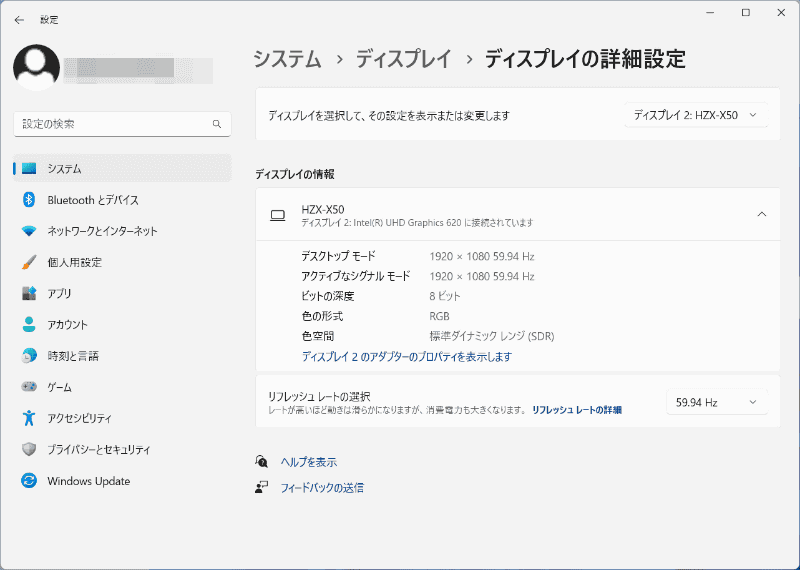800x570 pixels.
Task: Click the Windows Update sync icon
Action: point(29,481)
